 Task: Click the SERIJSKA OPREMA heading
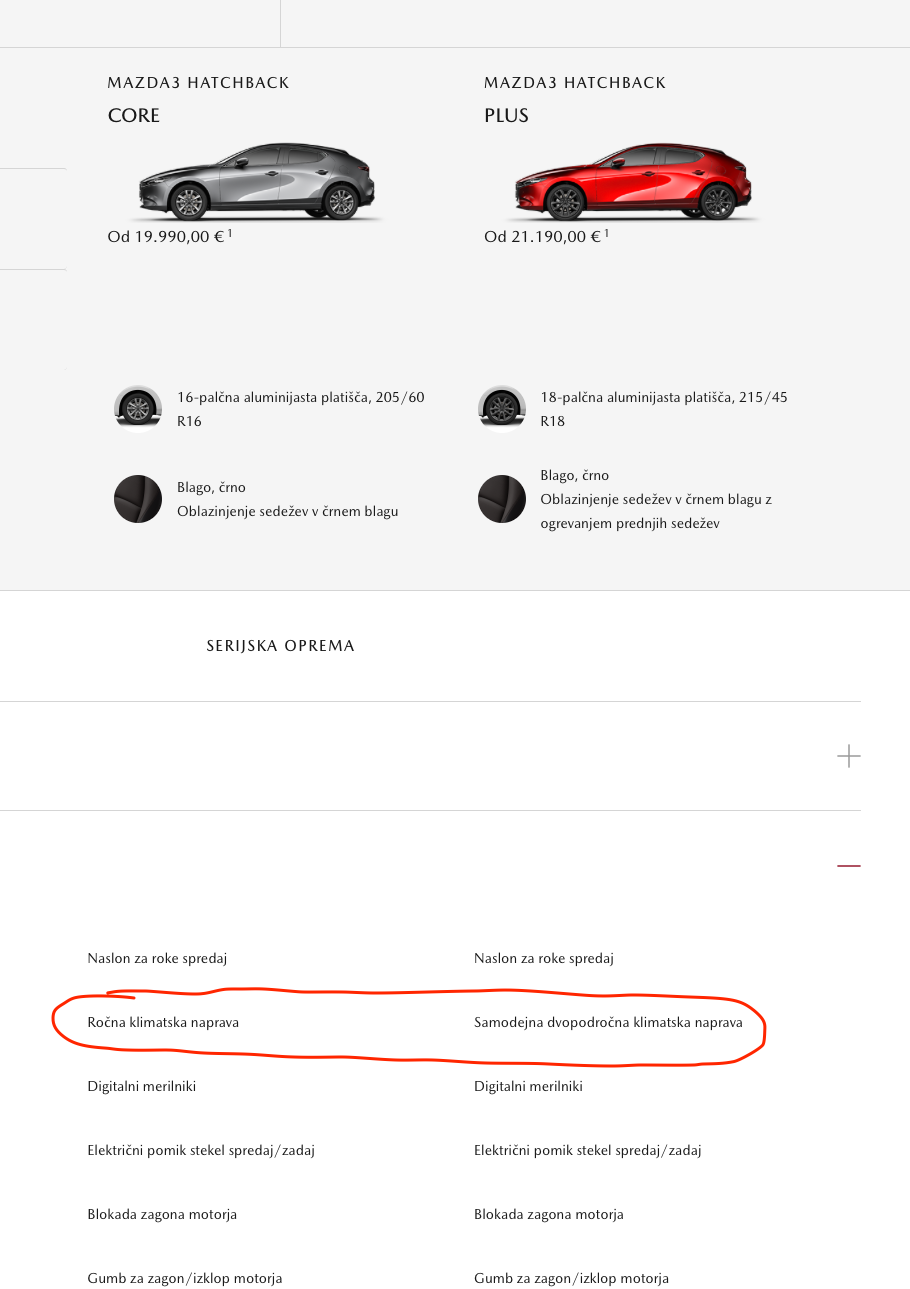point(281,646)
